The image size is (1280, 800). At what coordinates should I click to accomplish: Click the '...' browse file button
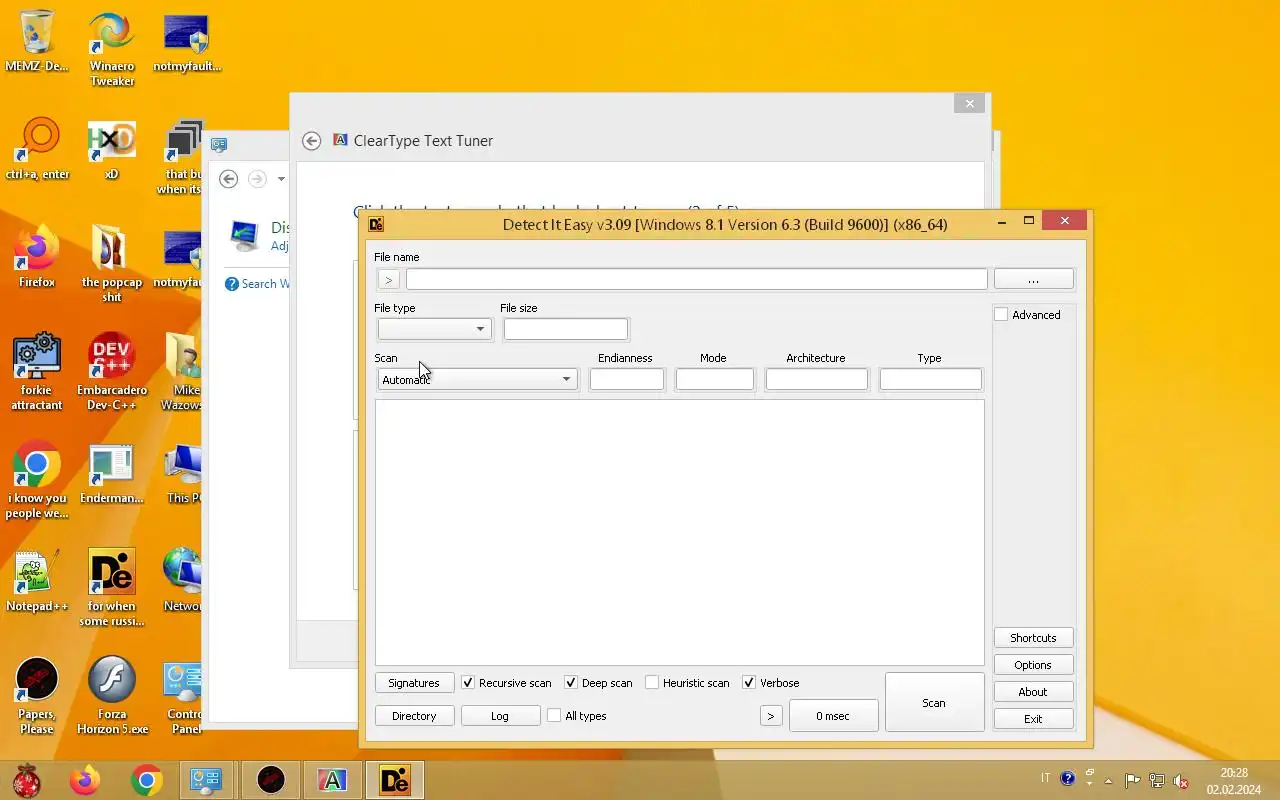(1034, 279)
